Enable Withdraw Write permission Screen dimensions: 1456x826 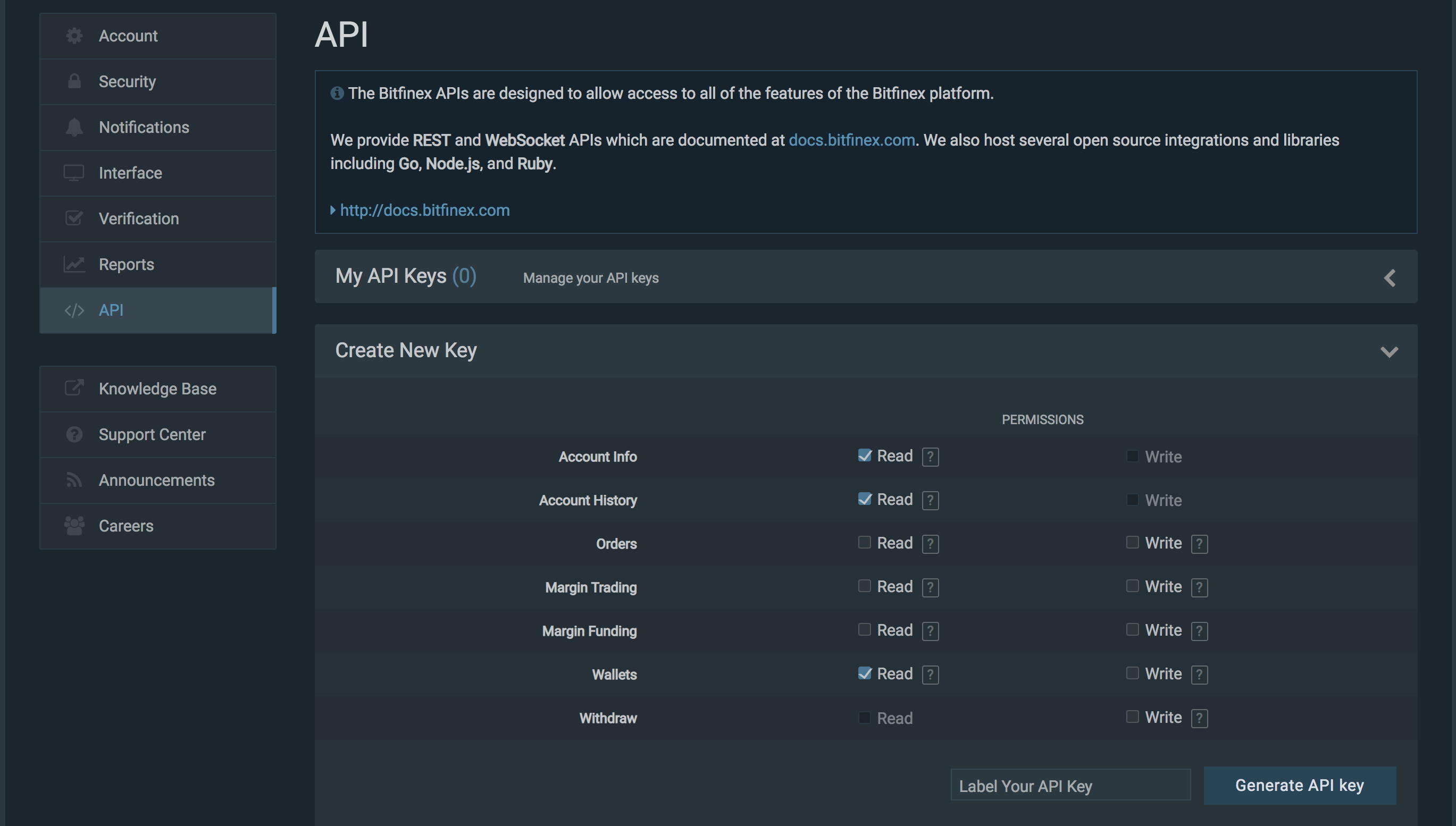tap(1132, 717)
